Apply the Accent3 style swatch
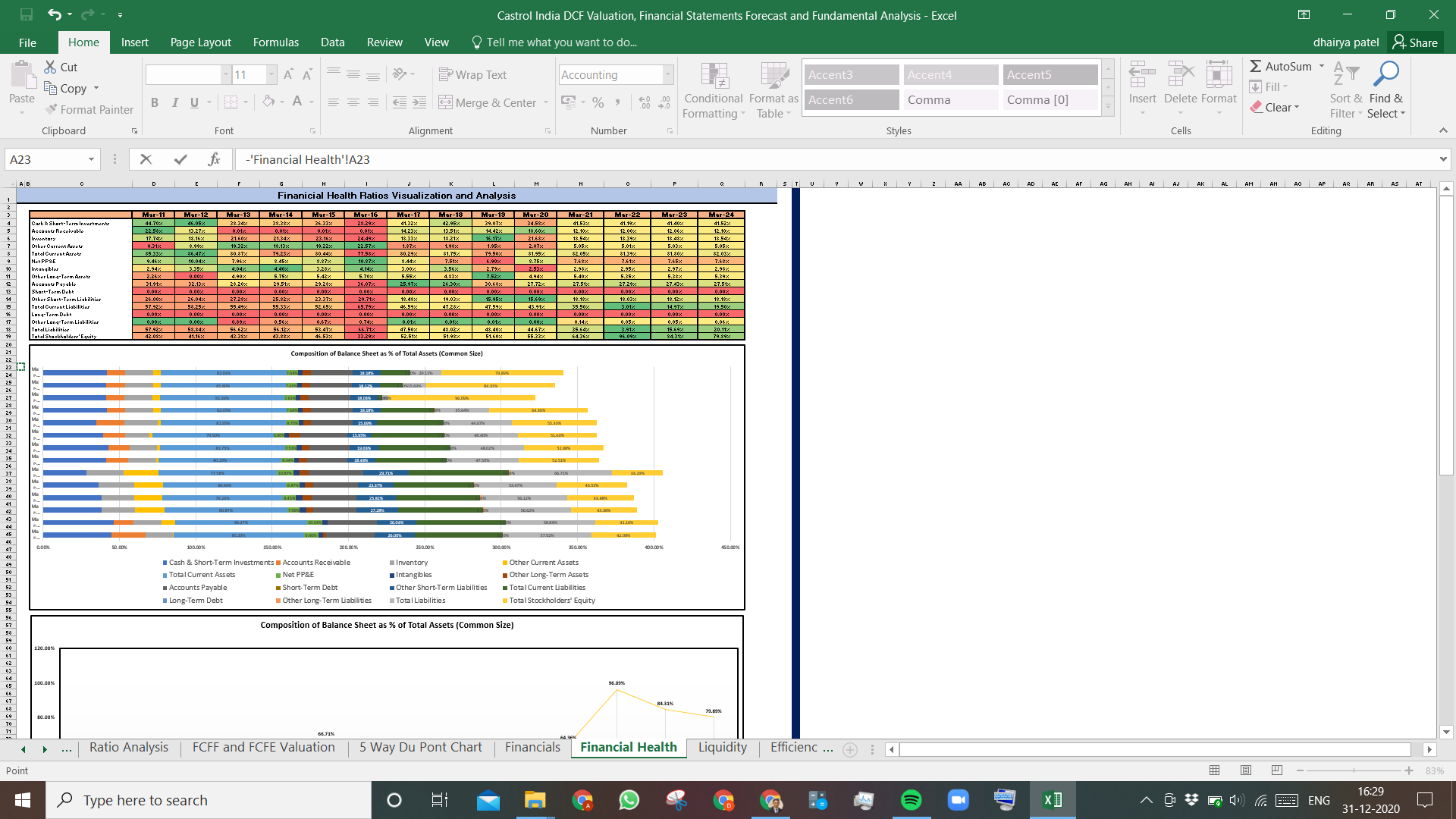 [x=851, y=74]
